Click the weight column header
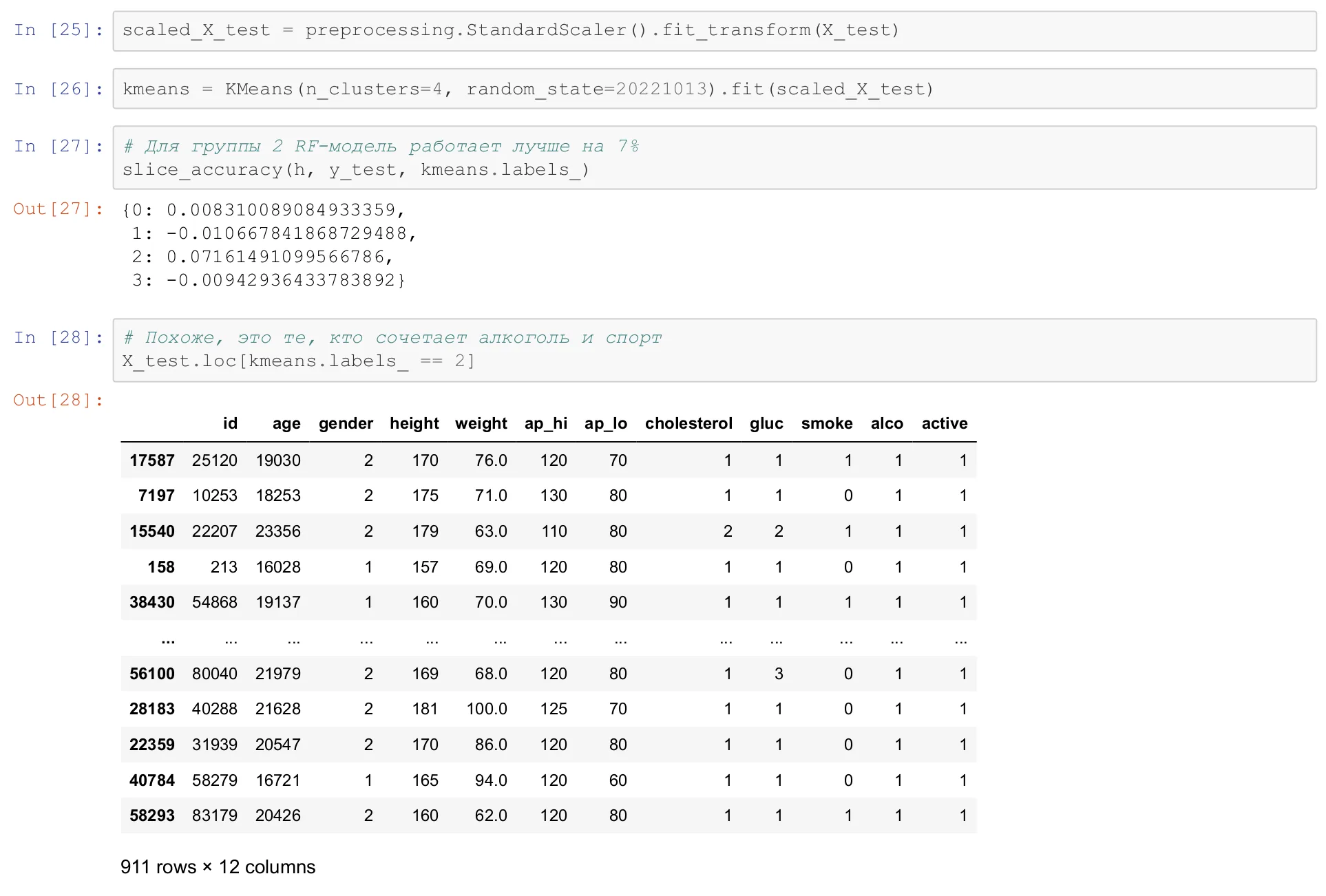This screenshot has height=896, width=1326. [481, 423]
